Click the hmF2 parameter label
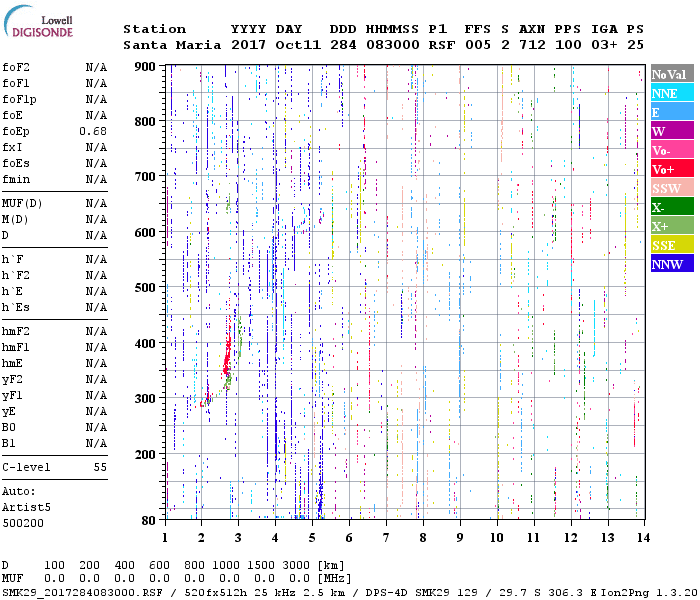 point(16,331)
